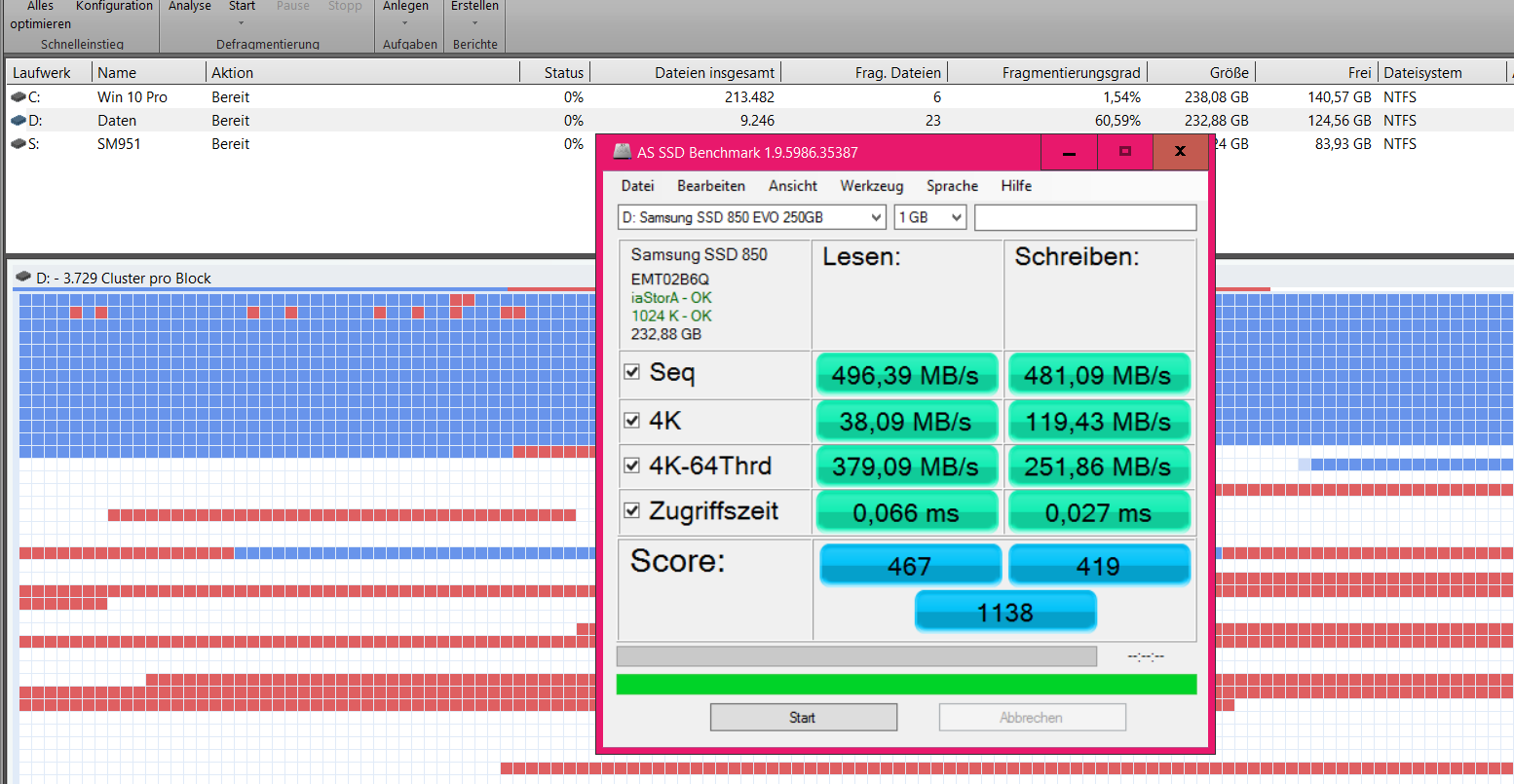Image resolution: width=1514 pixels, height=784 pixels.
Task: Sort by the Laufwerk column header
Action: [x=49, y=72]
